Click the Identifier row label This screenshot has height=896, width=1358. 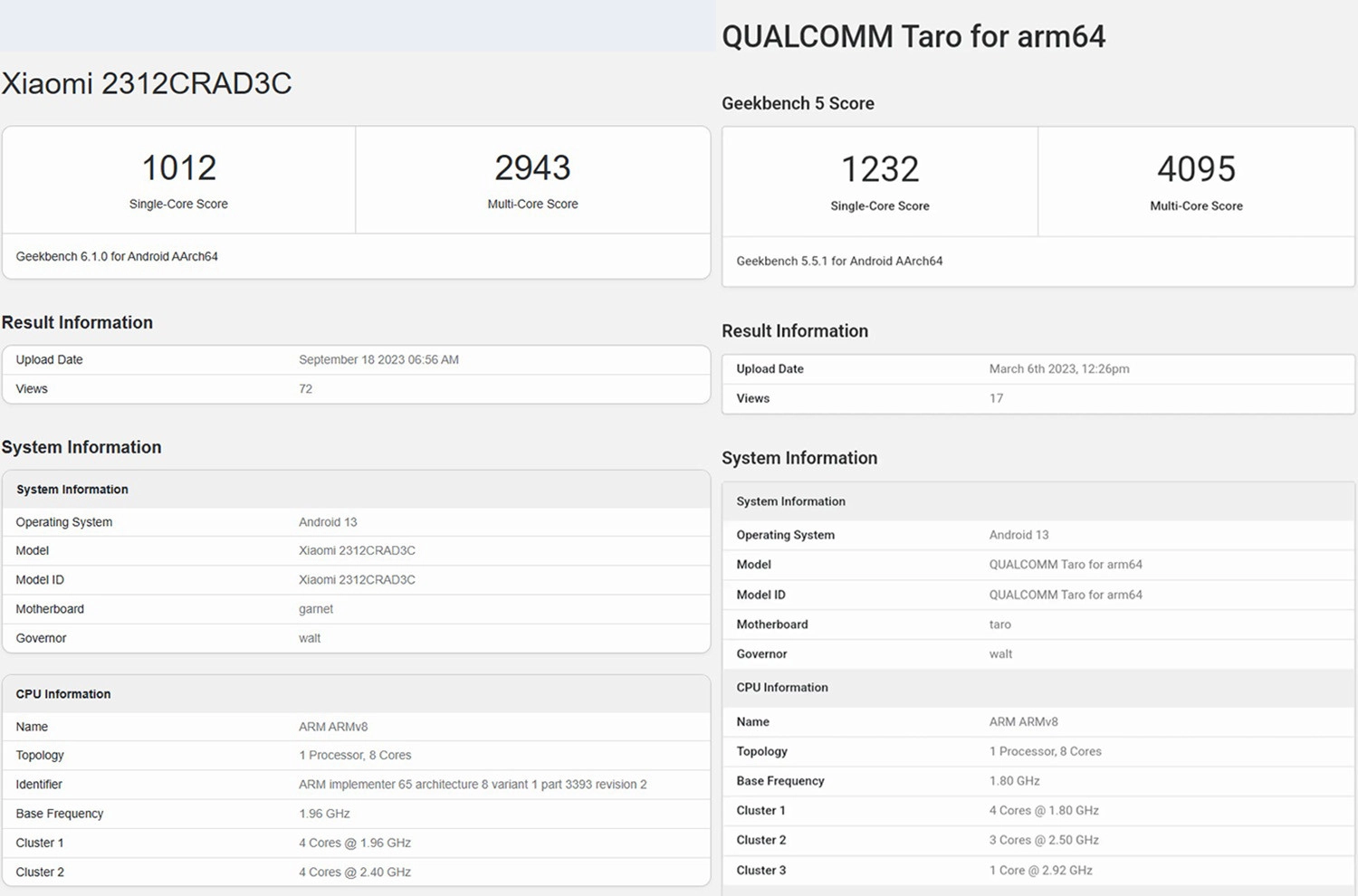coord(39,784)
